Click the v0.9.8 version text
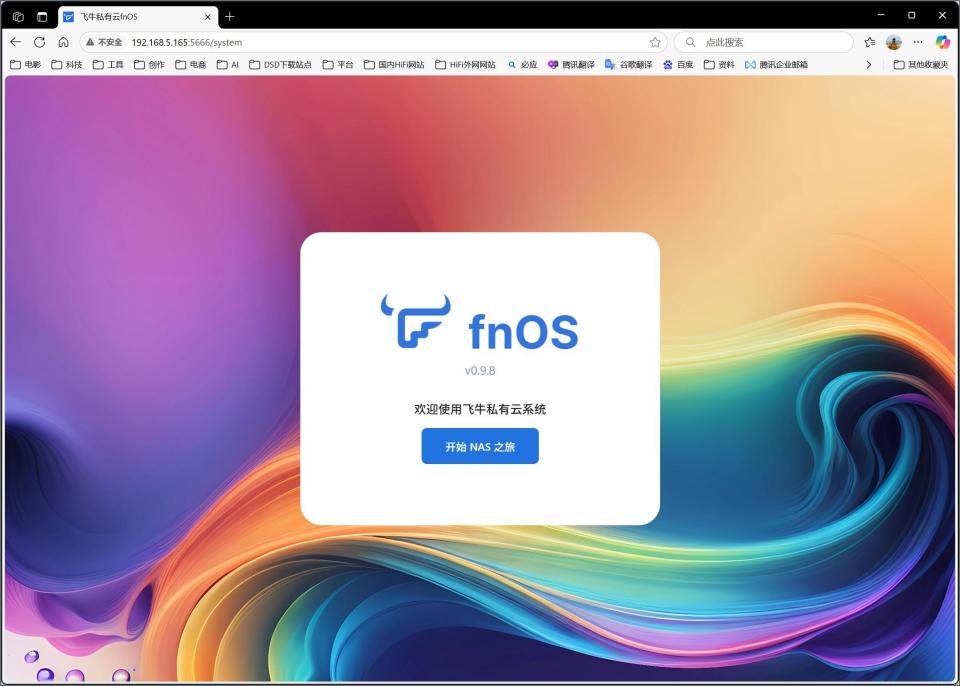This screenshot has width=960, height=686. coord(480,371)
